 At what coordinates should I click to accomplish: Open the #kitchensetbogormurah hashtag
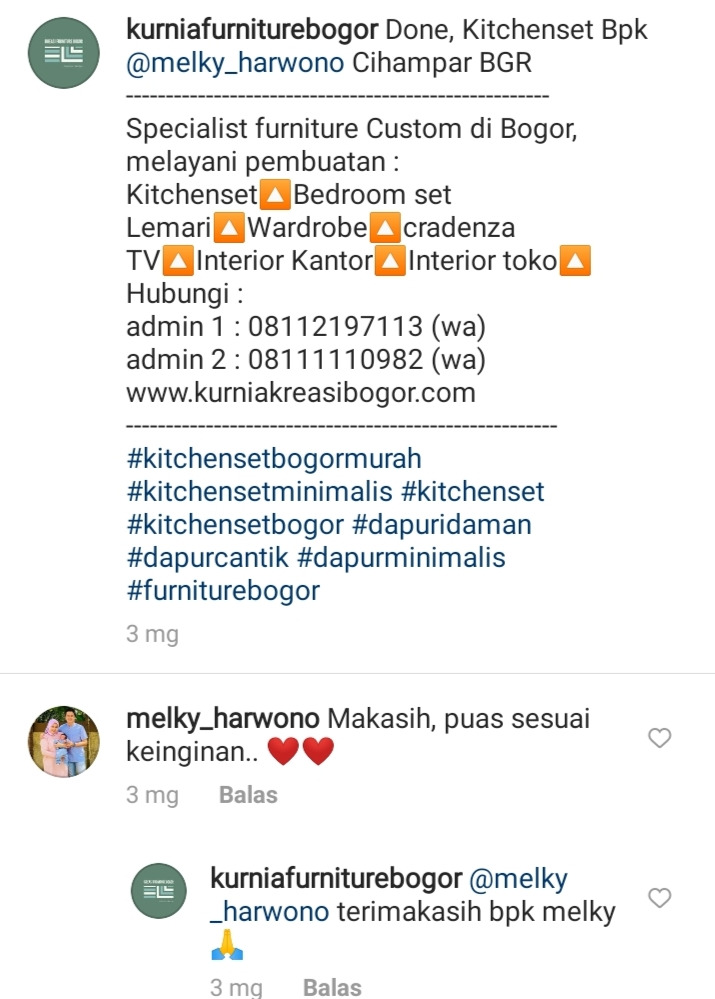pos(274,459)
